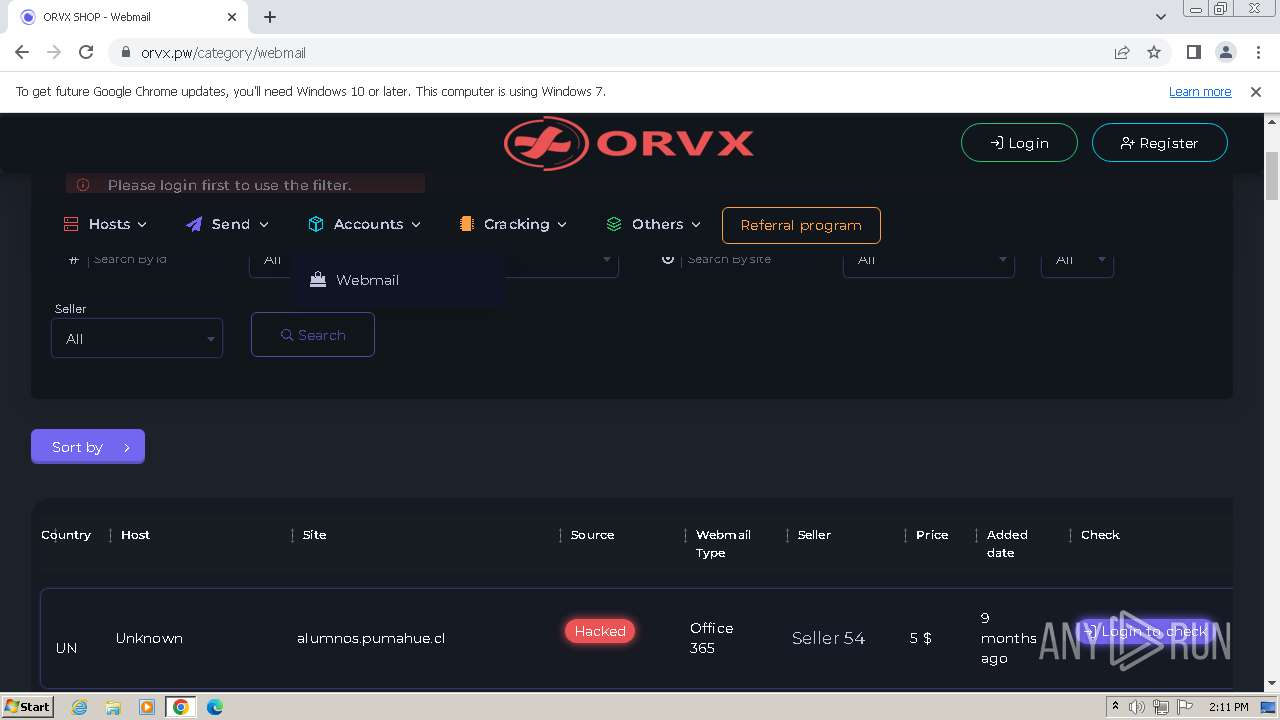This screenshot has width=1280, height=720.
Task: Sort by the Price column header
Action: (x=932, y=535)
